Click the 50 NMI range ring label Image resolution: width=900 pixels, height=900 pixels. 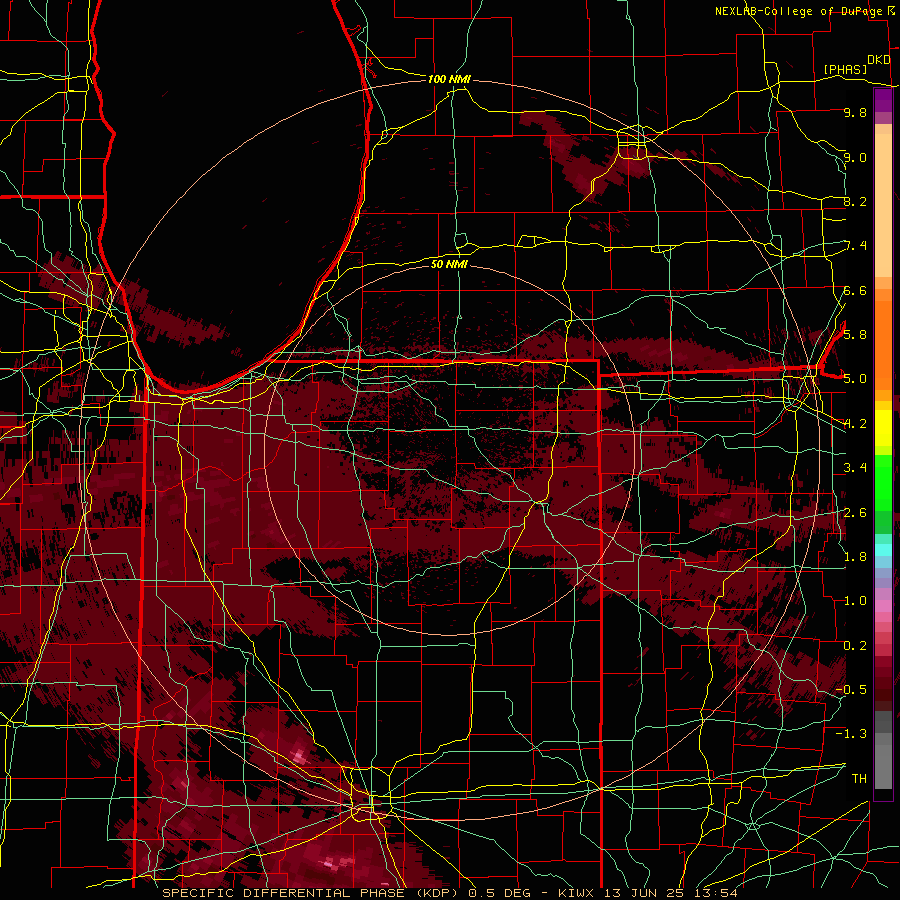pos(449,264)
